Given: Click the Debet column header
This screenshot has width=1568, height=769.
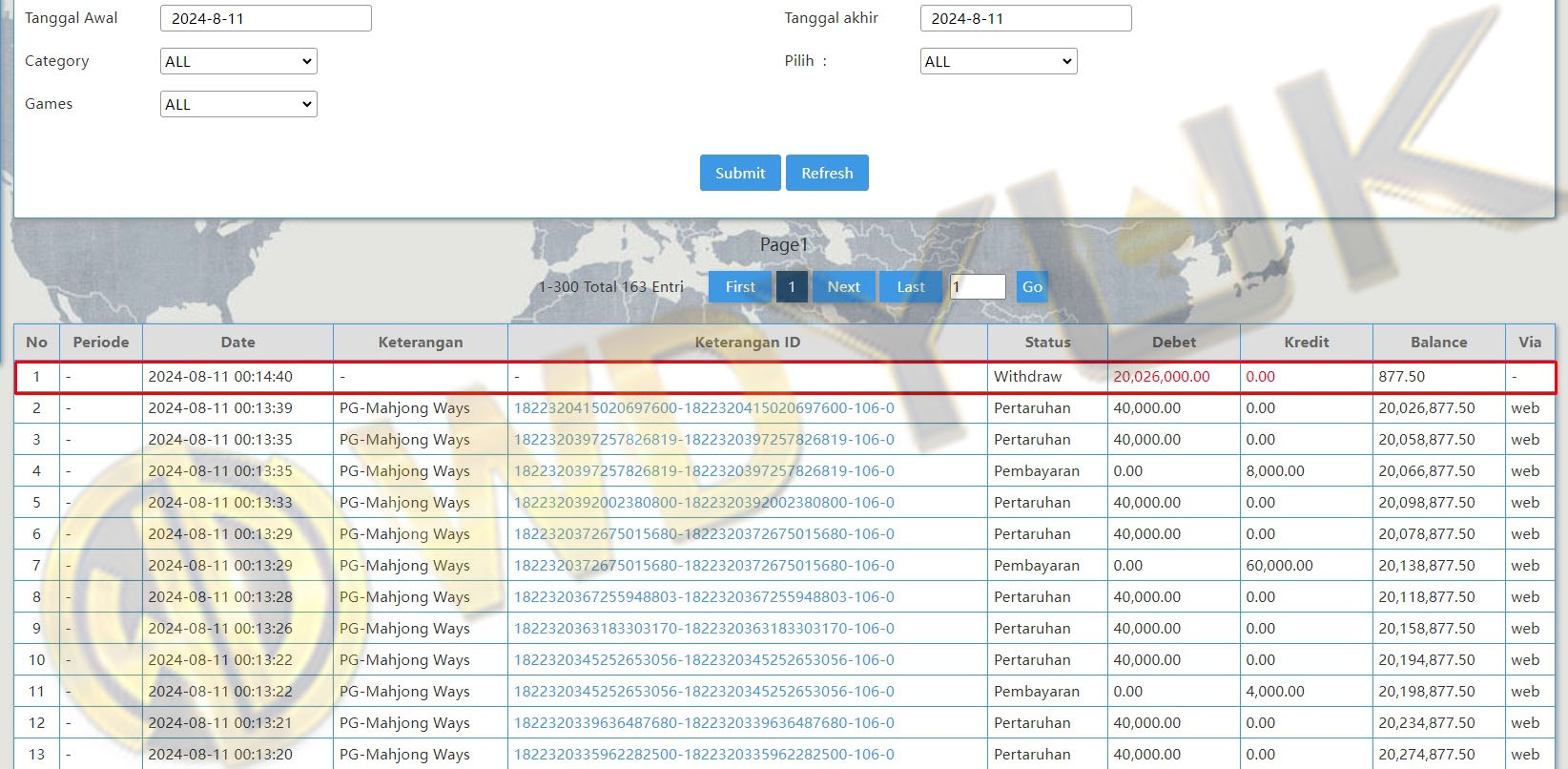Looking at the screenshot, I should 1174,342.
